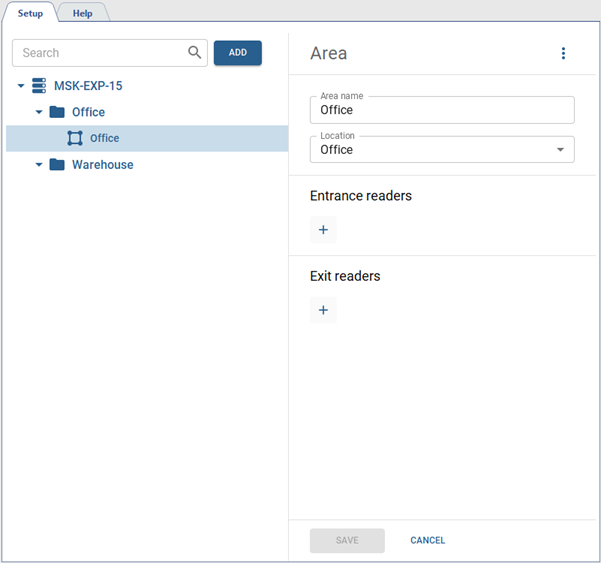Click the magnifier icon in Search box

coord(194,53)
